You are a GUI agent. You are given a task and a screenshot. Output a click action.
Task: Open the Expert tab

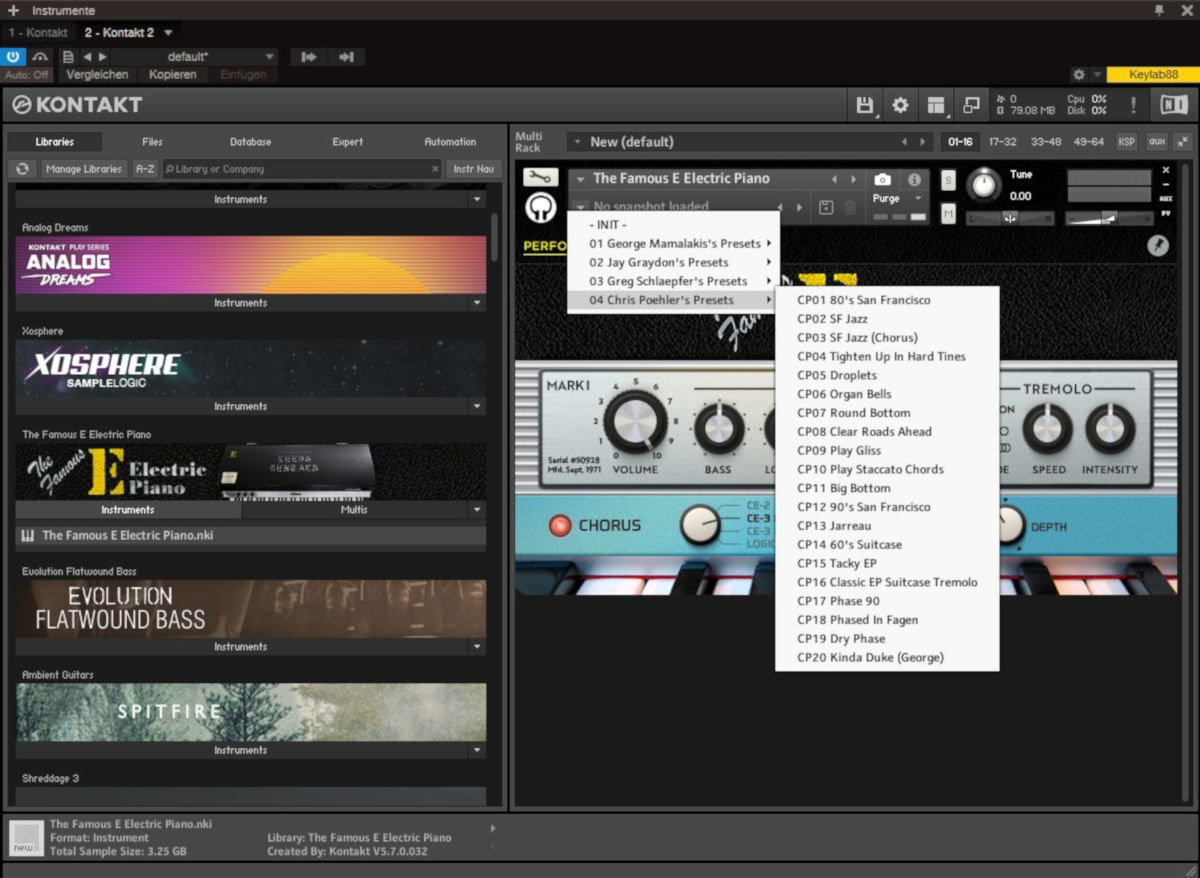[x=348, y=142]
